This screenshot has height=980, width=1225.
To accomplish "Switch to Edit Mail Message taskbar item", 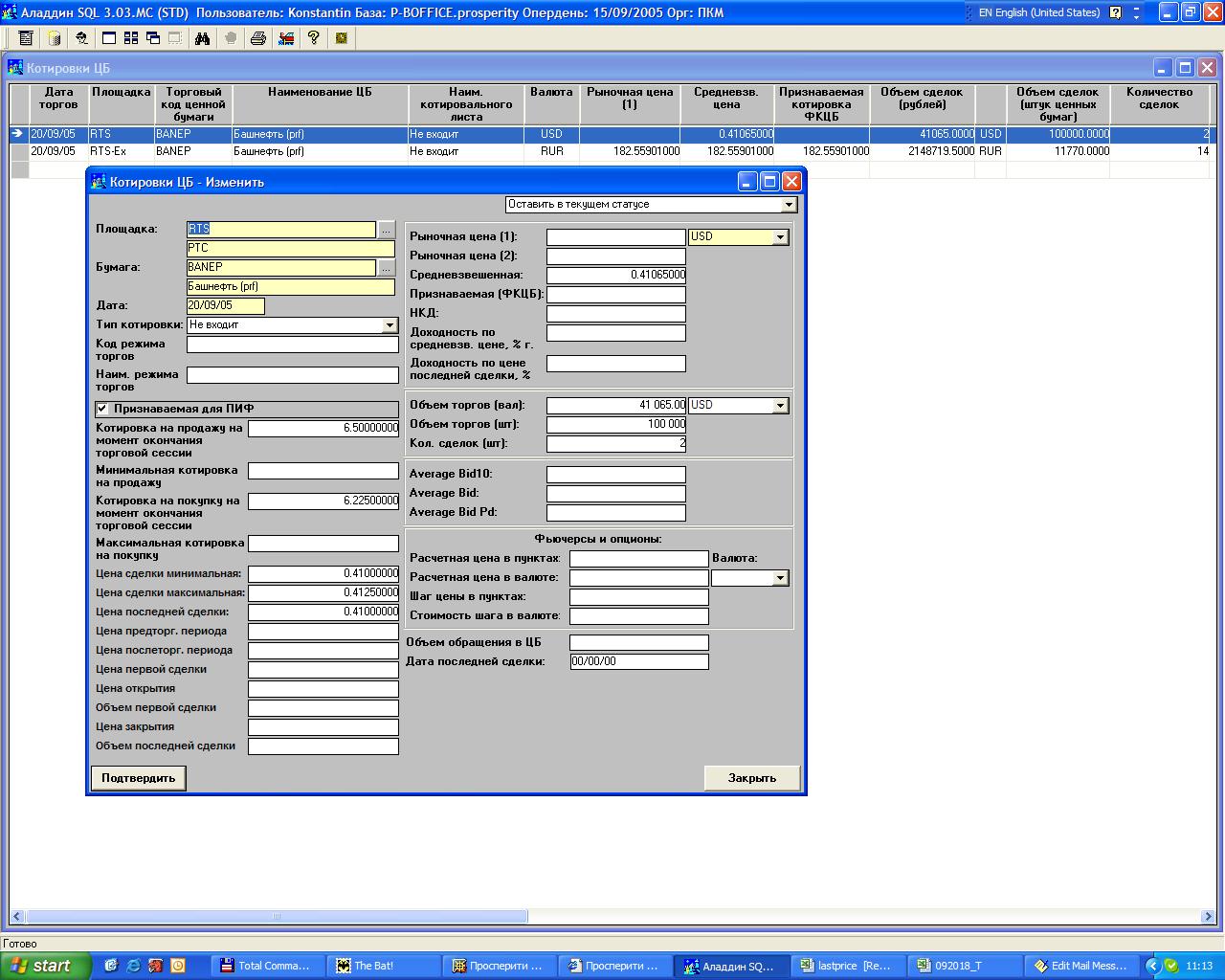I will point(1081,966).
